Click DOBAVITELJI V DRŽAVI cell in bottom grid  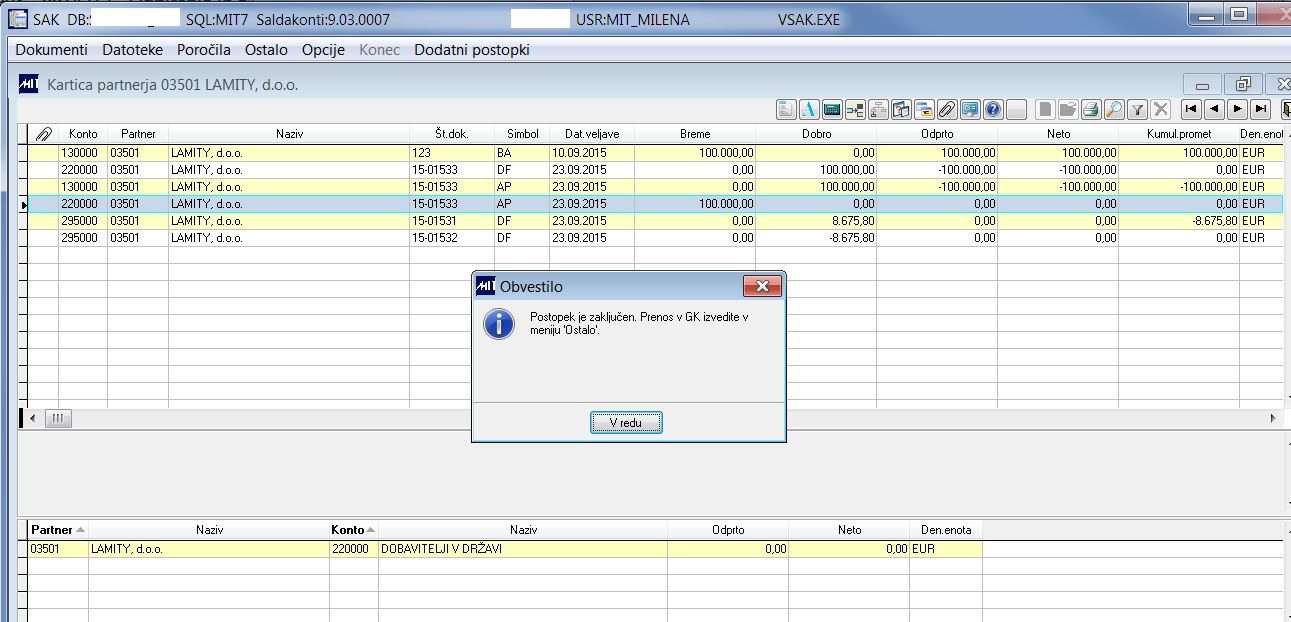point(523,549)
